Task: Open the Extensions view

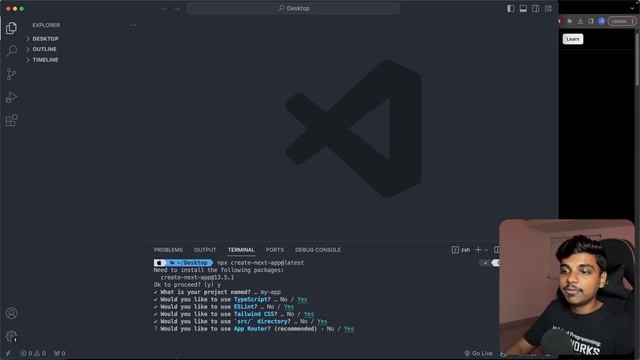Action: 11,120
